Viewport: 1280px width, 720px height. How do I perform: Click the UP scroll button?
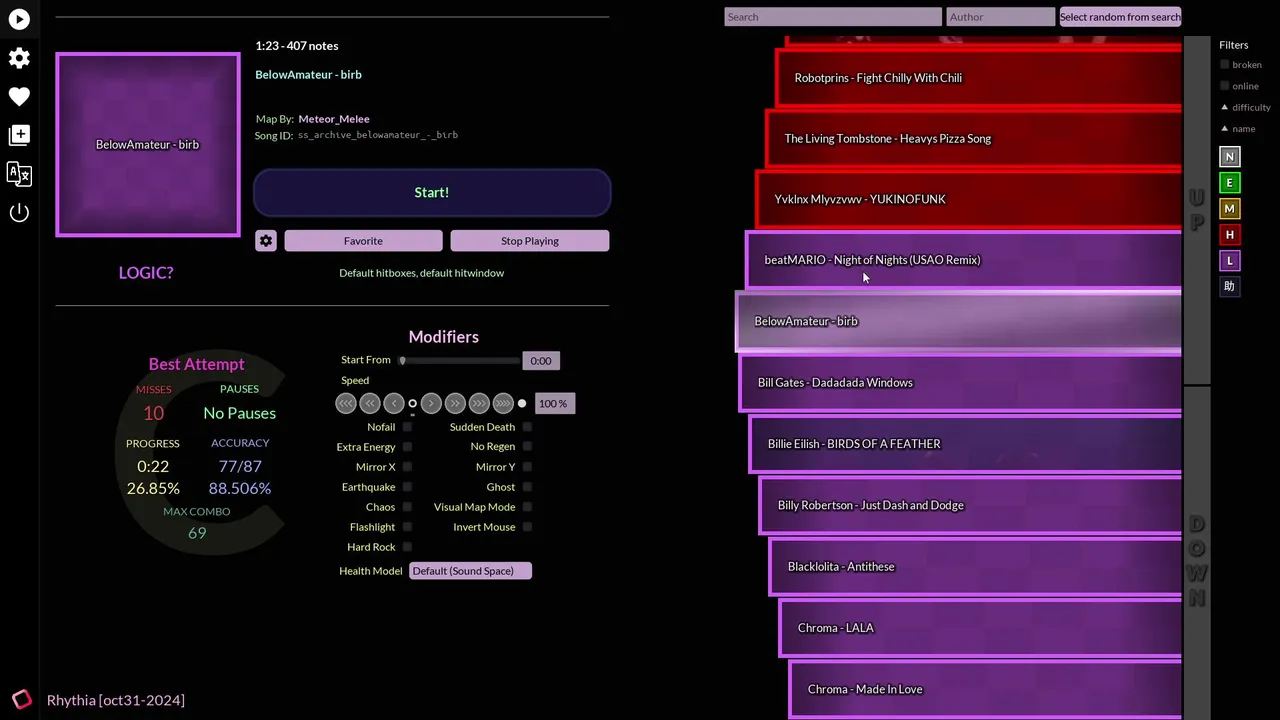1197,211
